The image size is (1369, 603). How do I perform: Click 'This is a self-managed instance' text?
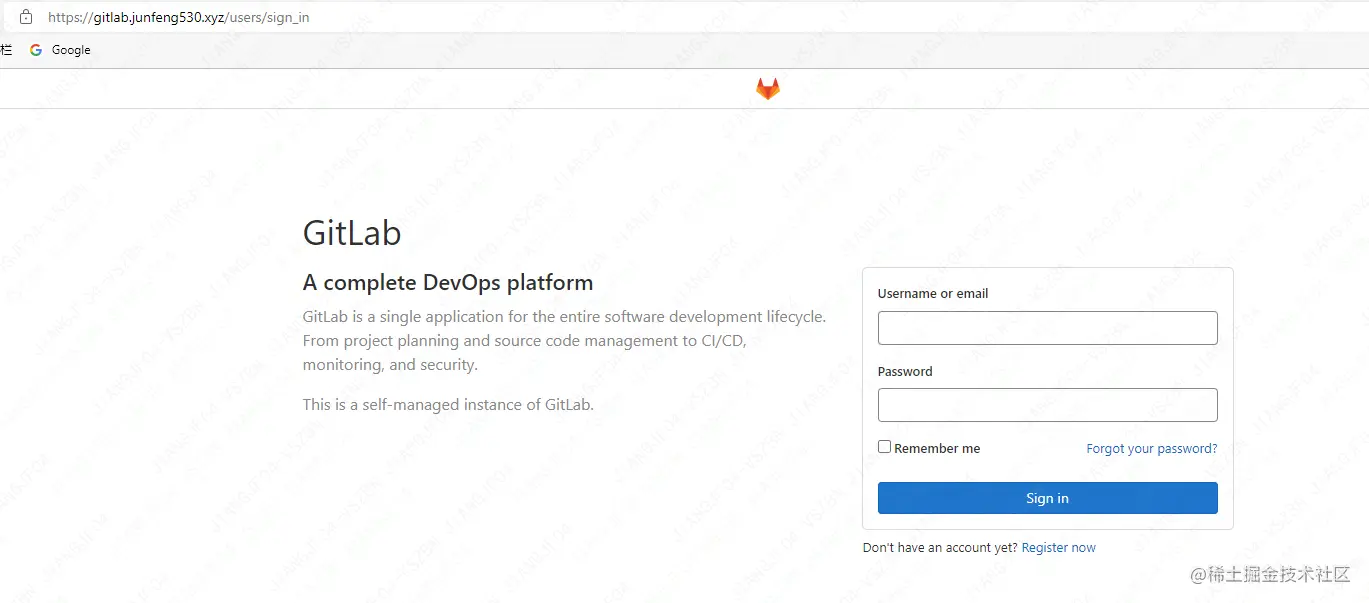(448, 405)
